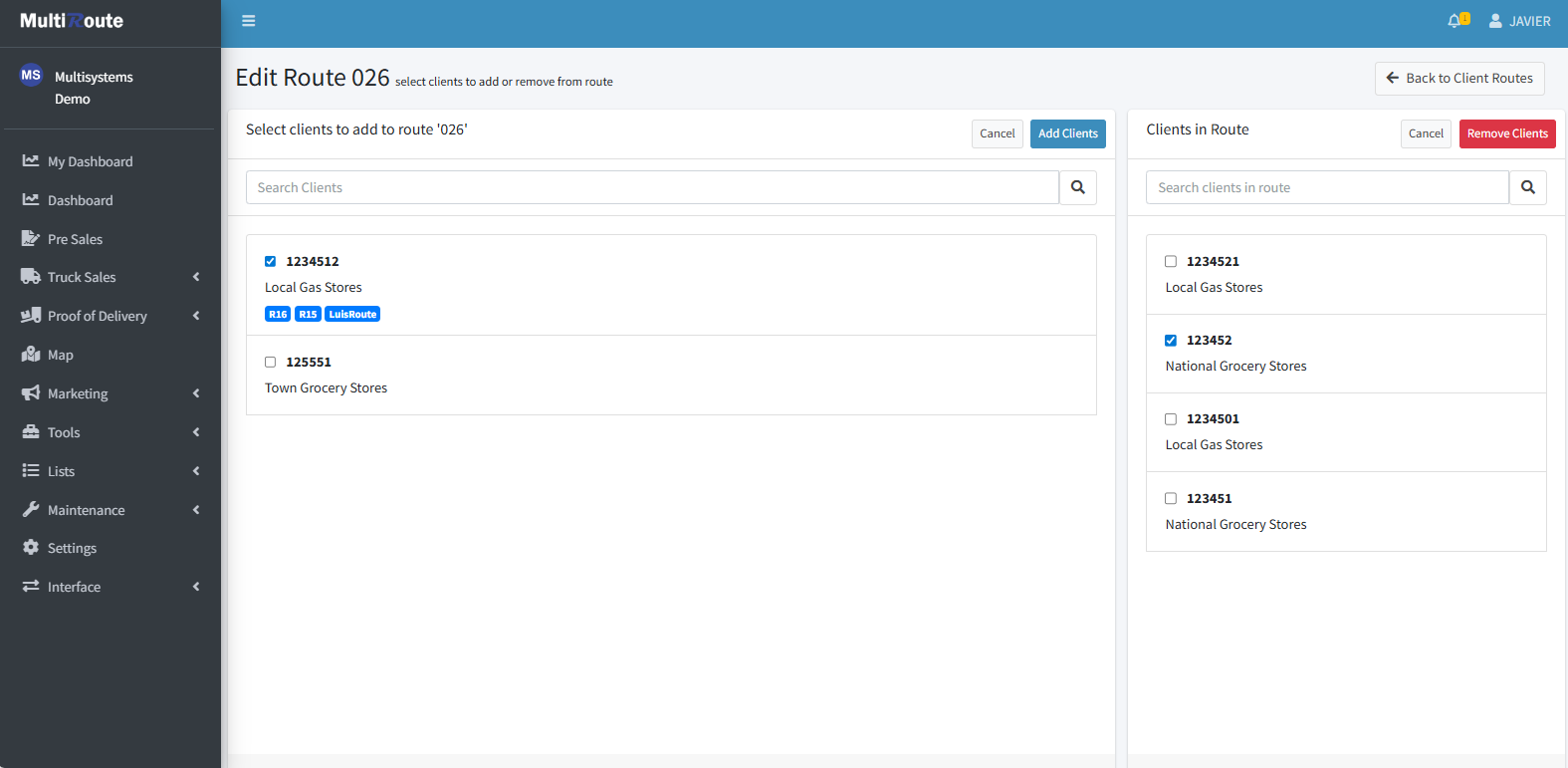Click the Settings gear icon in sidebar
This screenshot has width=1568, height=768.
point(31,548)
